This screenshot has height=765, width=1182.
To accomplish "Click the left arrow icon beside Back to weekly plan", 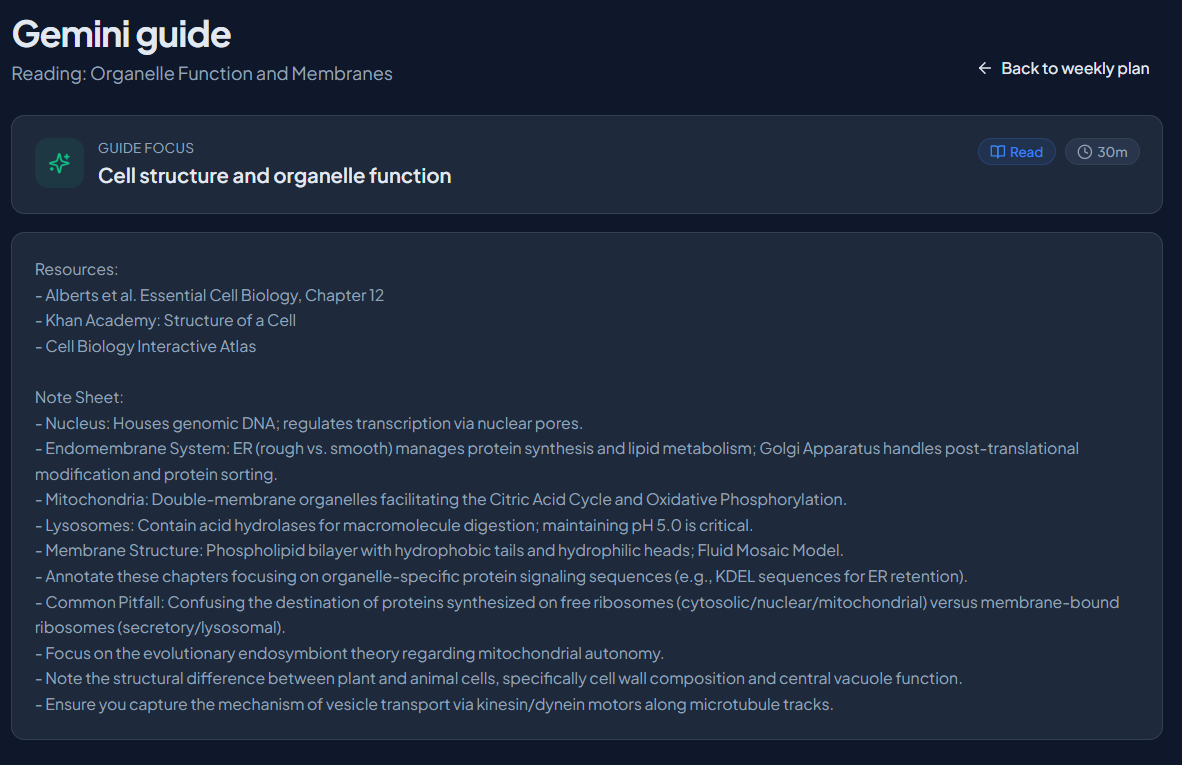I will pos(984,69).
